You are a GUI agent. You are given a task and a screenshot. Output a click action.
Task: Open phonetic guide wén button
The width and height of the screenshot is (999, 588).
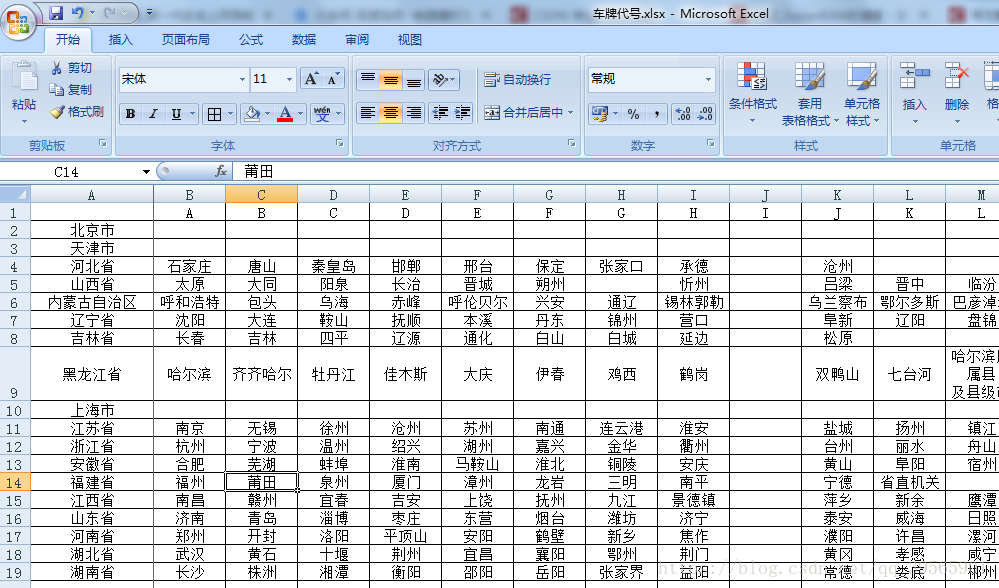(x=322, y=114)
